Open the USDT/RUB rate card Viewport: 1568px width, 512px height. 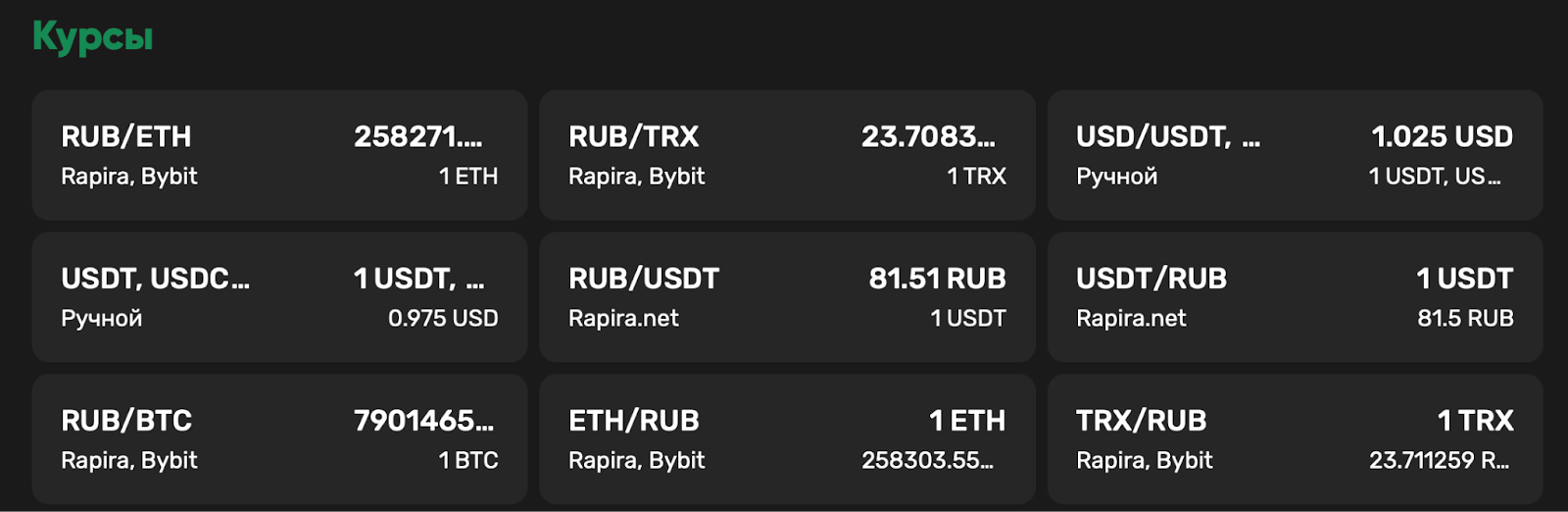(x=1295, y=297)
